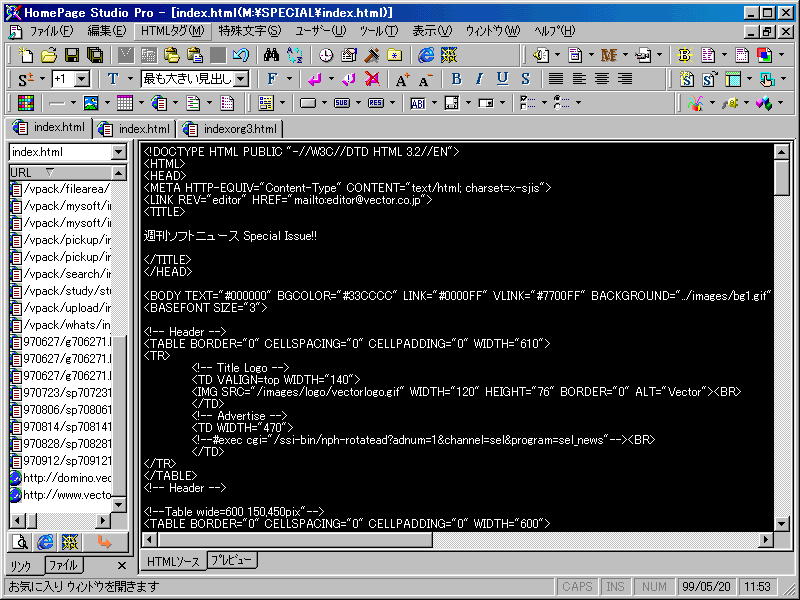Viewport: 800px width, 600px height.
Task: Click the A-Z Replace icon
Action: 294,55
